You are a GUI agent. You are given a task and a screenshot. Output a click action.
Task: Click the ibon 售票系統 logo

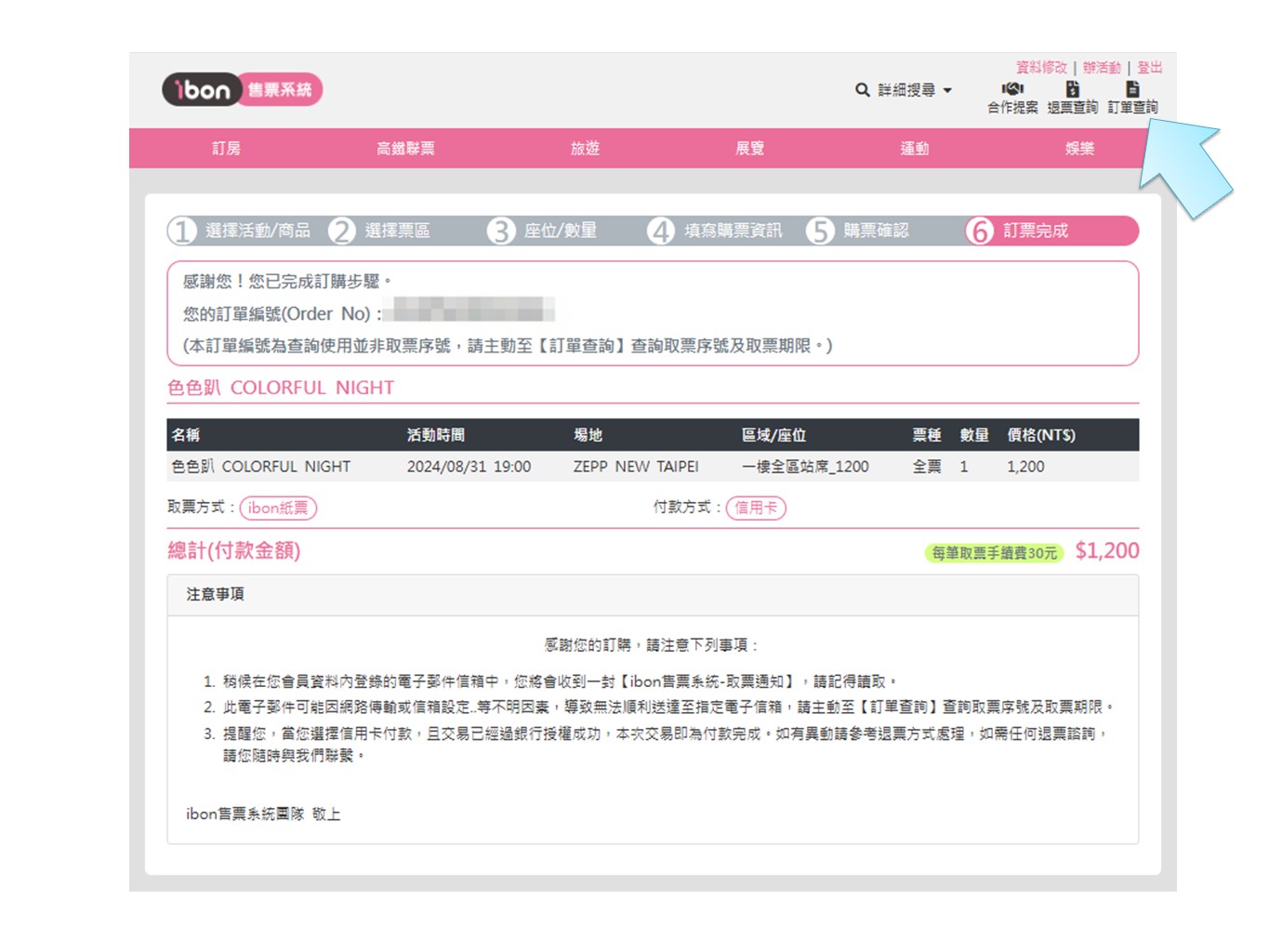(242, 89)
